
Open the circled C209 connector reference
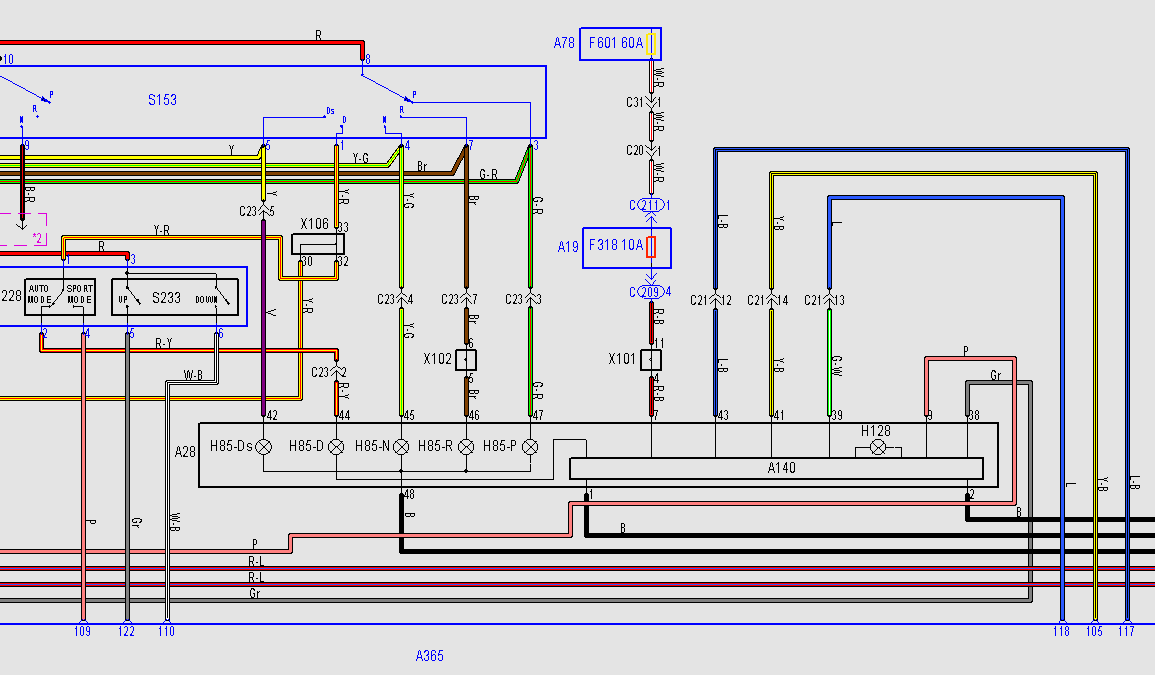[x=651, y=292]
